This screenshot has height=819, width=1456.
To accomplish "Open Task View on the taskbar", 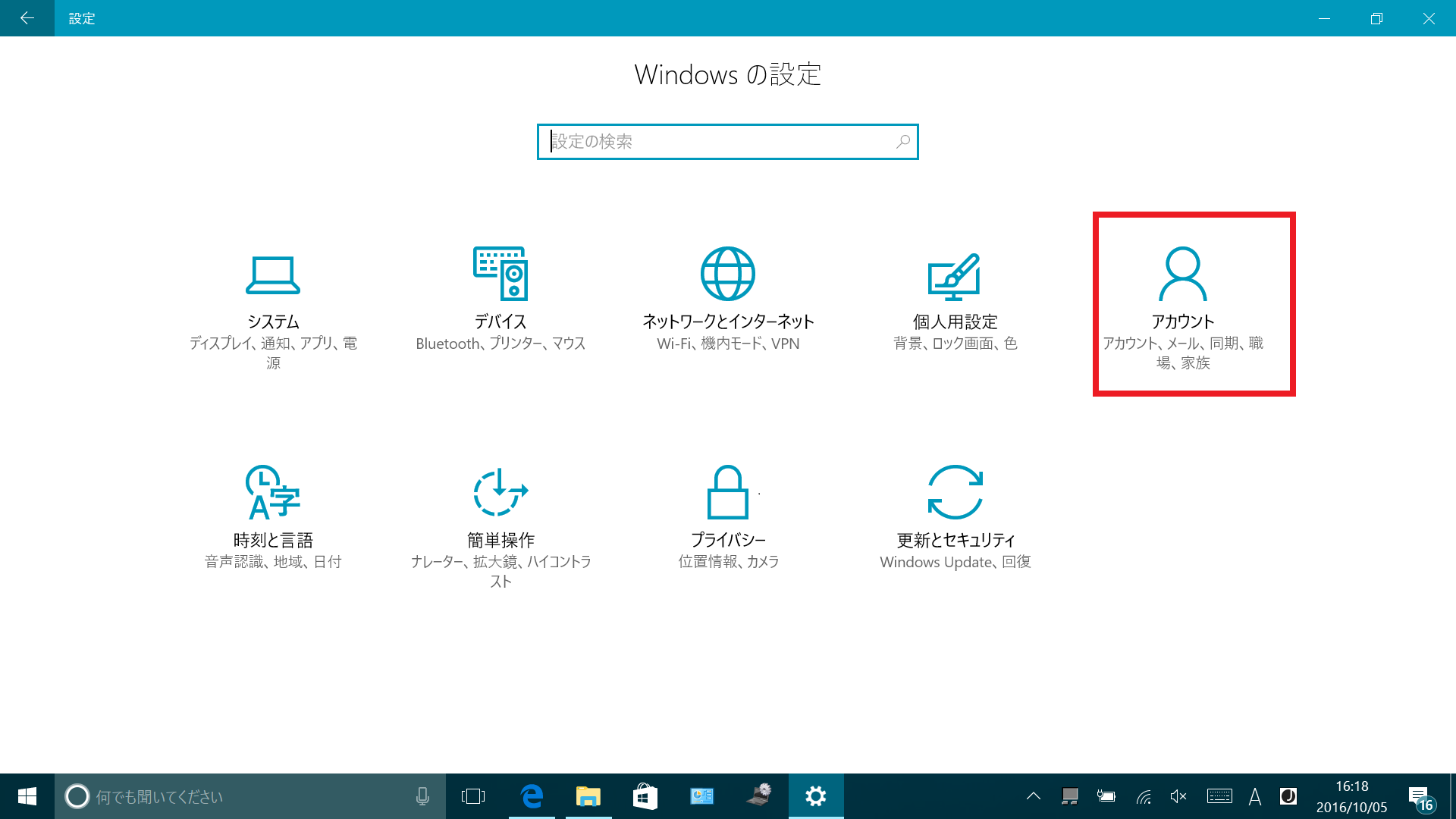I will 473,796.
